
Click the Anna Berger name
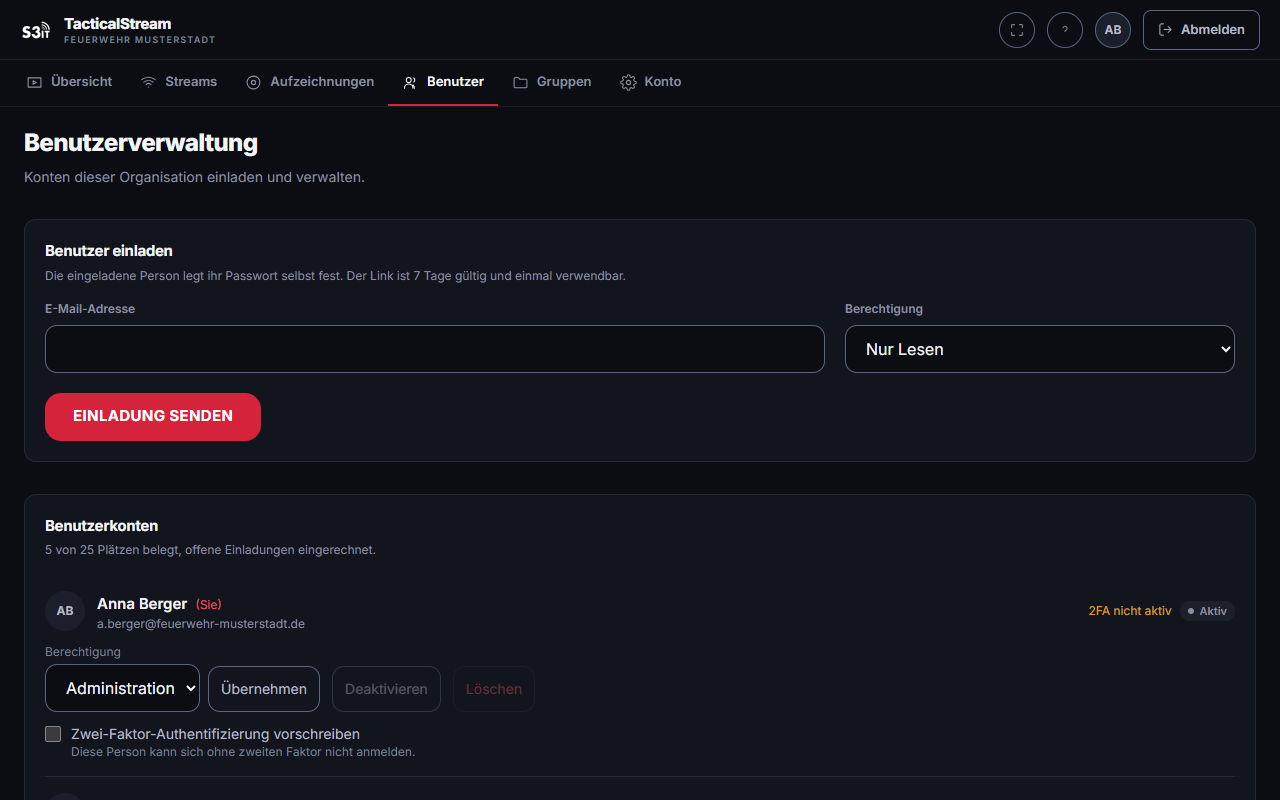click(x=142, y=604)
